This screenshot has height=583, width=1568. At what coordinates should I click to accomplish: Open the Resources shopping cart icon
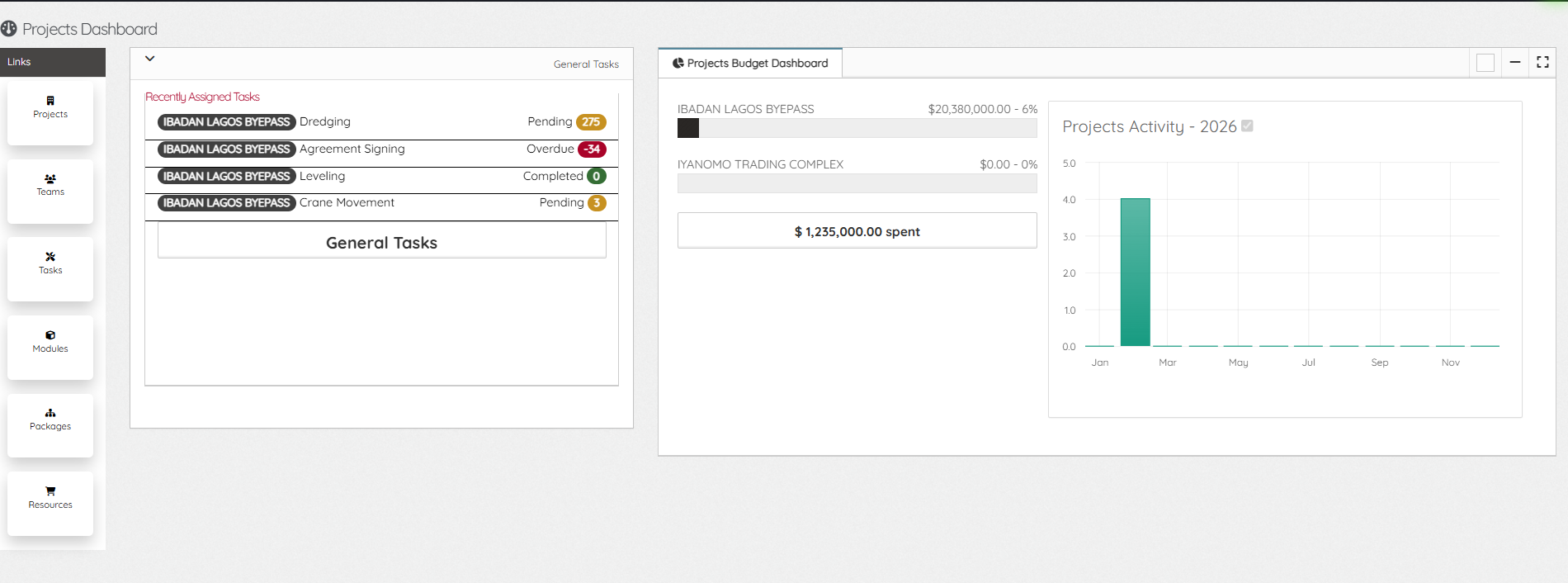coord(50,491)
